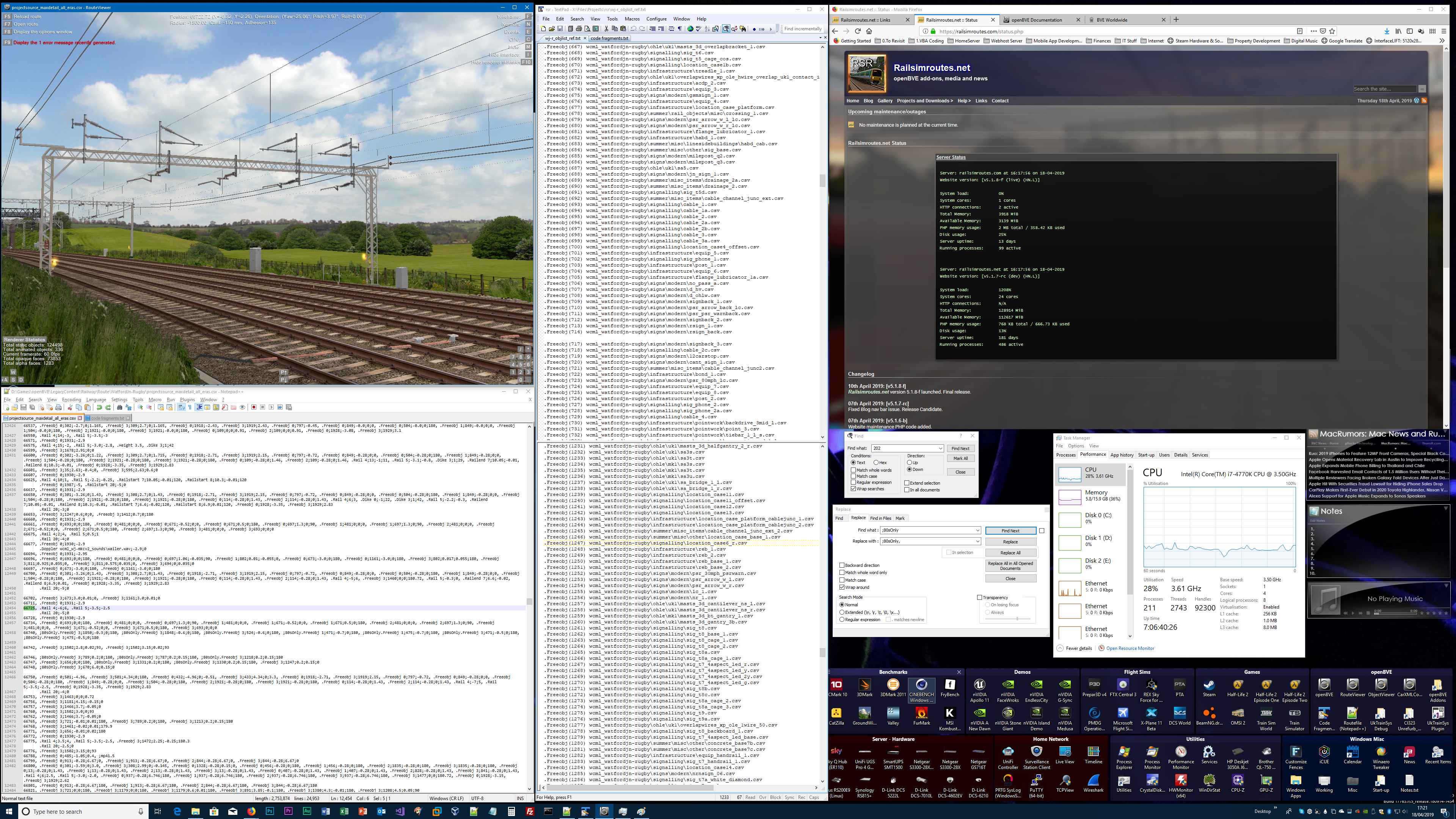Open RouteViewer shortcut in openBVE fence
Viewport: 1456px width, 819px height.
[x=1352, y=685]
